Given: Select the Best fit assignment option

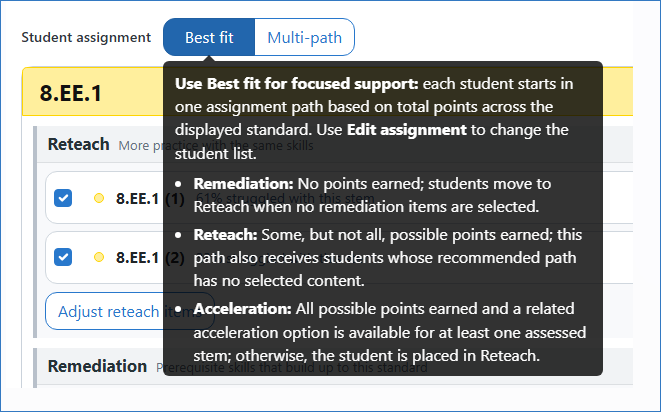Looking at the screenshot, I should (x=209, y=38).
